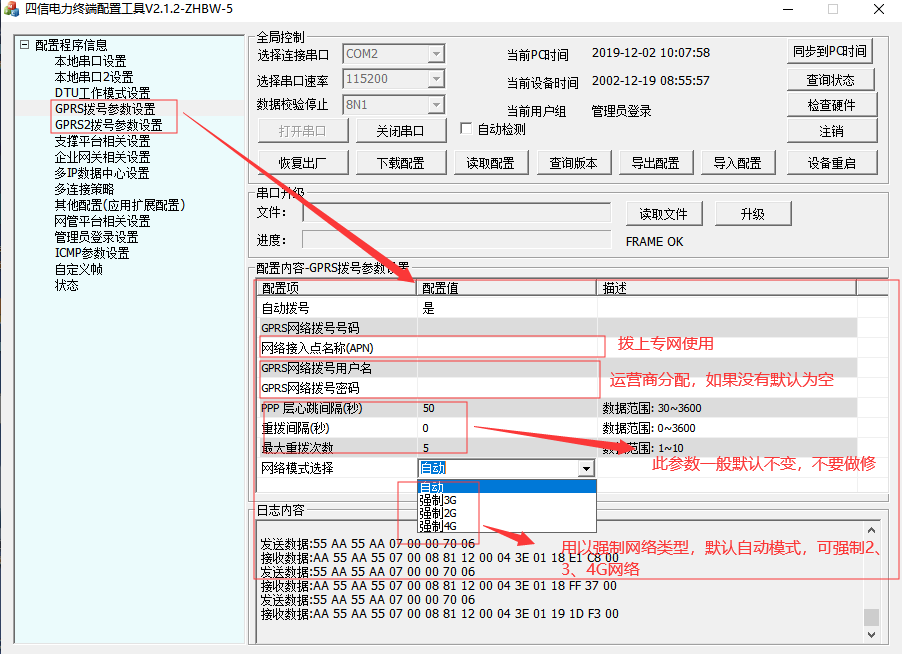Click the log scrollbar down arrow
The height and width of the screenshot is (654, 902).
[x=871, y=634]
